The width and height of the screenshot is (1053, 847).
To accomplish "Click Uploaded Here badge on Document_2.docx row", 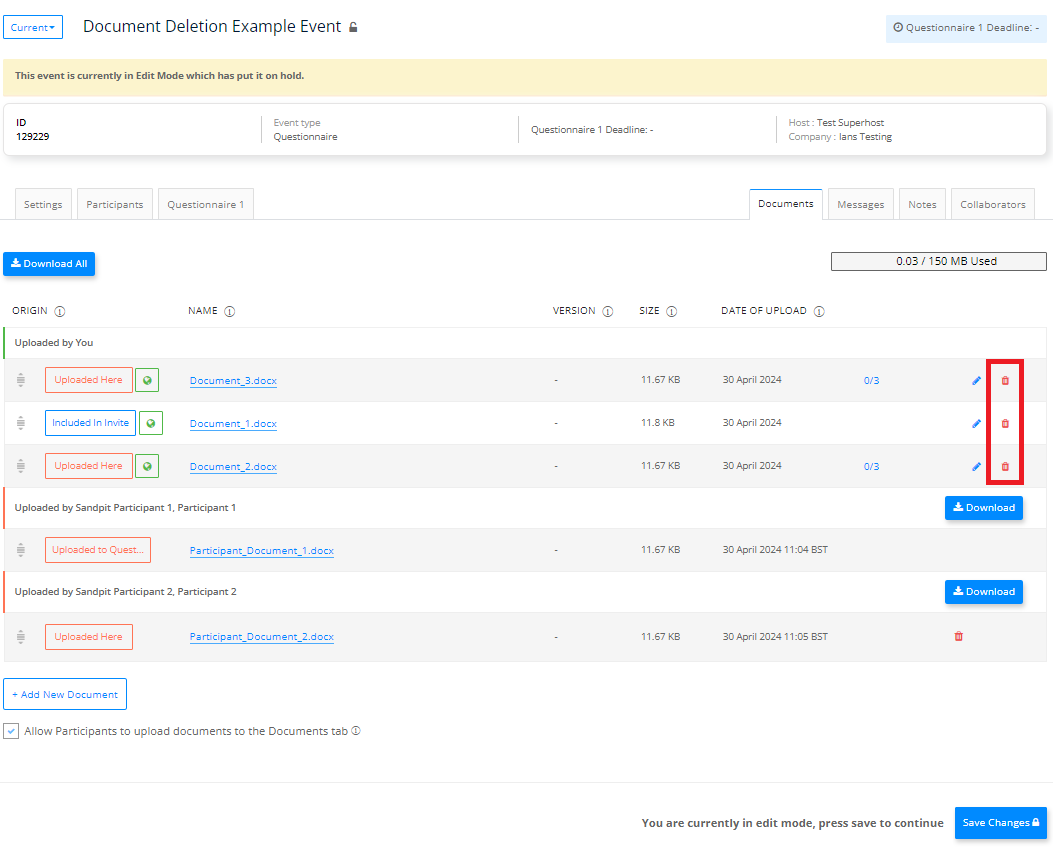I will click(89, 466).
